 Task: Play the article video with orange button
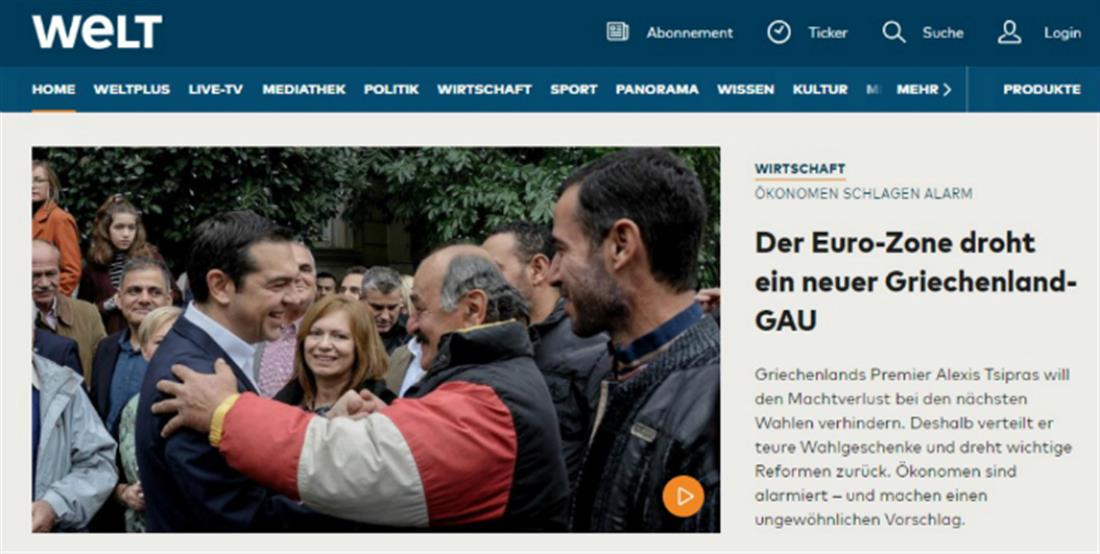tap(683, 496)
